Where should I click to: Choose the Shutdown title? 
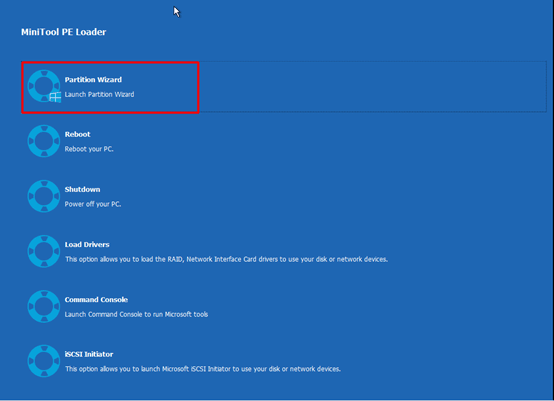click(x=82, y=189)
